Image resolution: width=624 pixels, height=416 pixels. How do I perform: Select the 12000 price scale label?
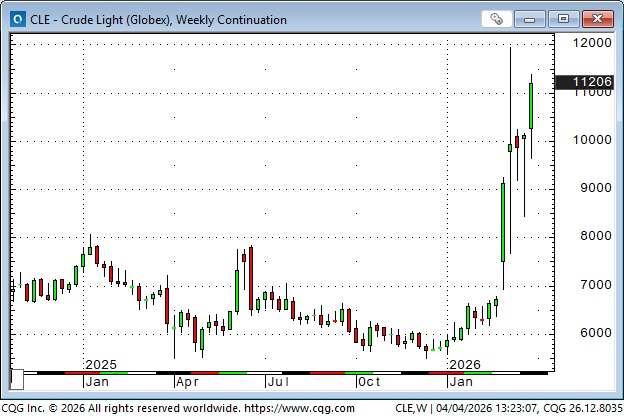[x=590, y=43]
